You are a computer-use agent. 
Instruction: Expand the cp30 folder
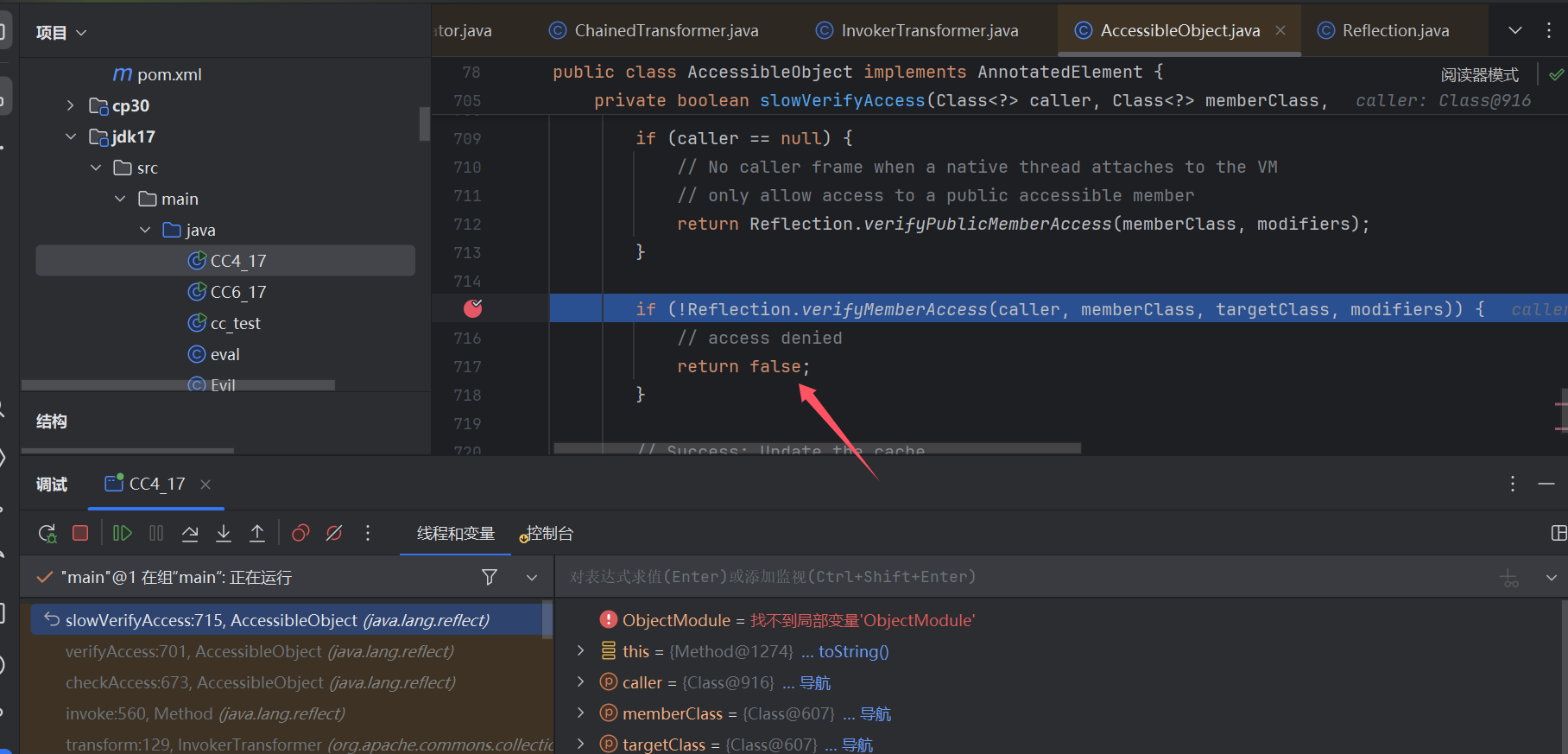(71, 105)
